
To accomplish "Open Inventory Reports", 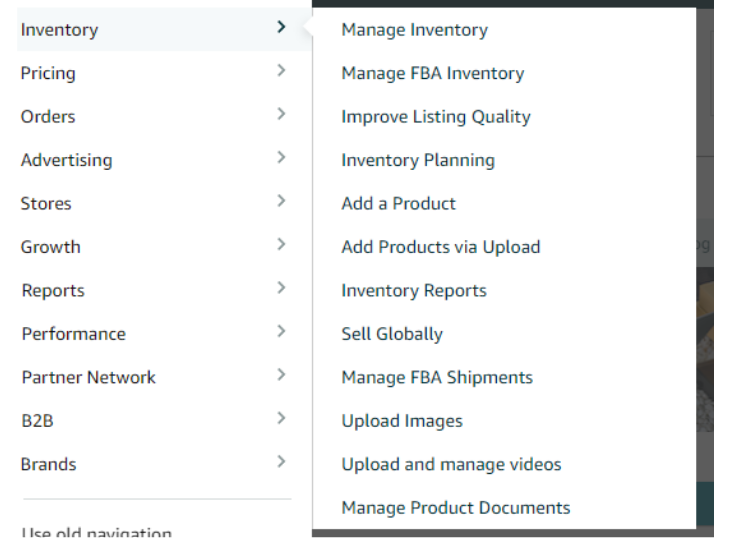I will [x=414, y=291].
